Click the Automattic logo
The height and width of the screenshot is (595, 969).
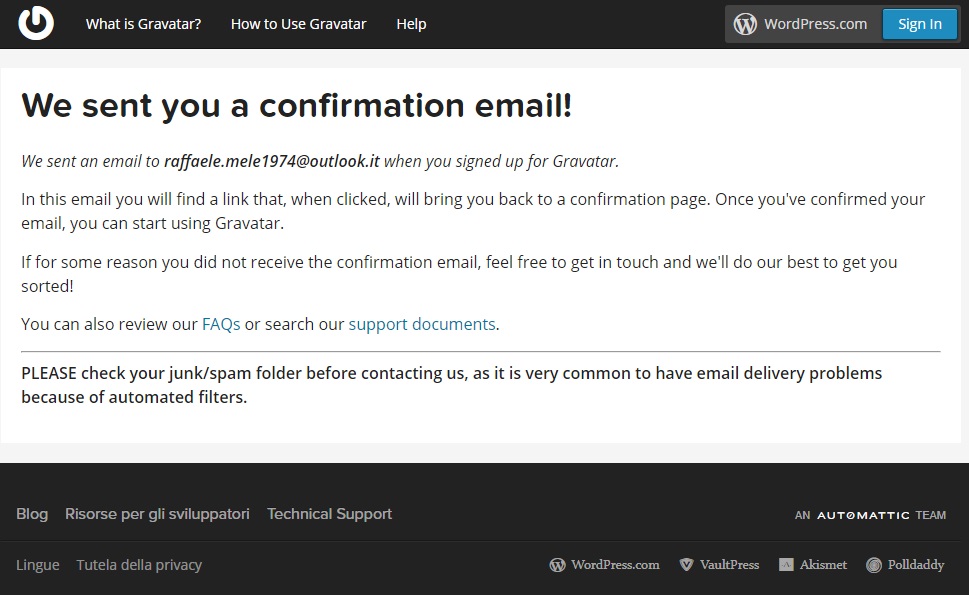[862, 514]
